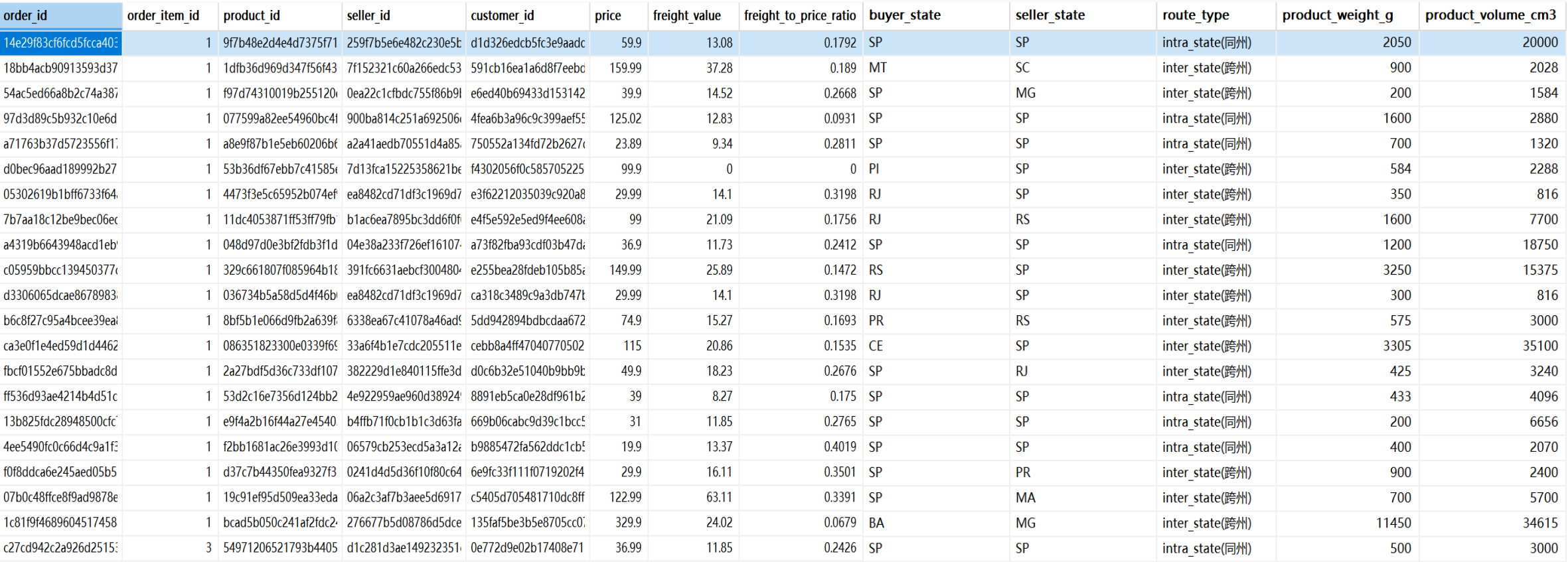Select order_id cell starting a71763b37d5723556f1
This screenshot has height=562, width=1568.
pyautogui.click(x=61, y=143)
